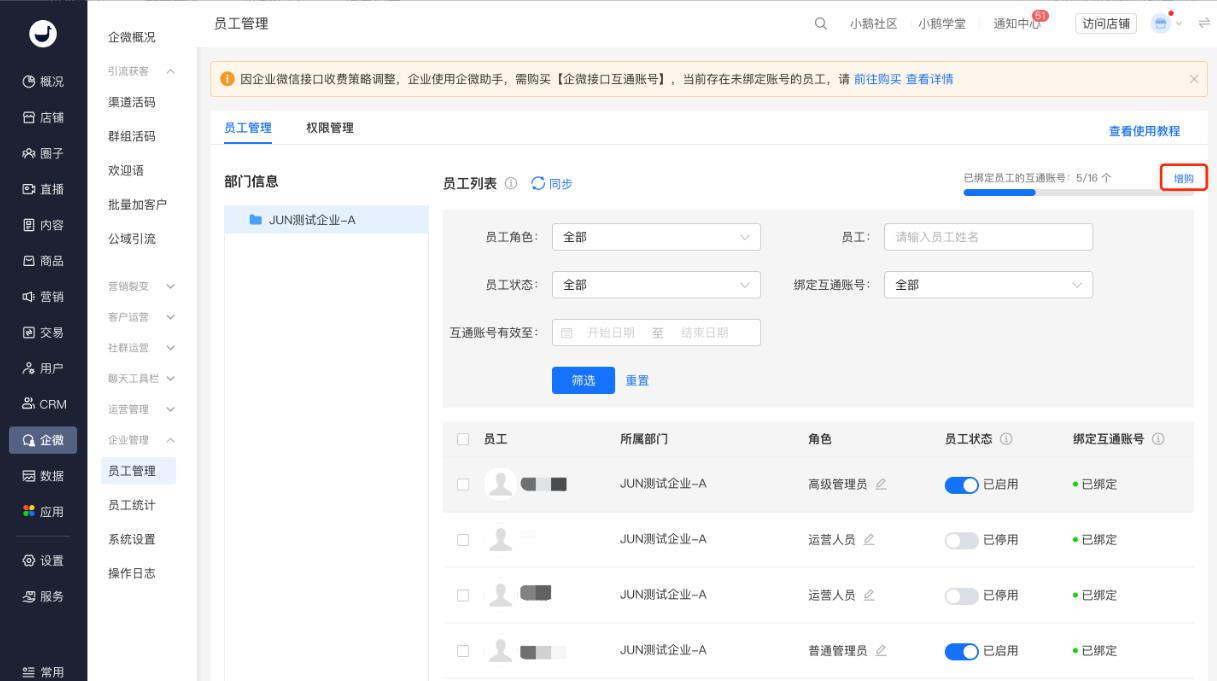Open 渠道活码 in the submenu

tap(132, 102)
